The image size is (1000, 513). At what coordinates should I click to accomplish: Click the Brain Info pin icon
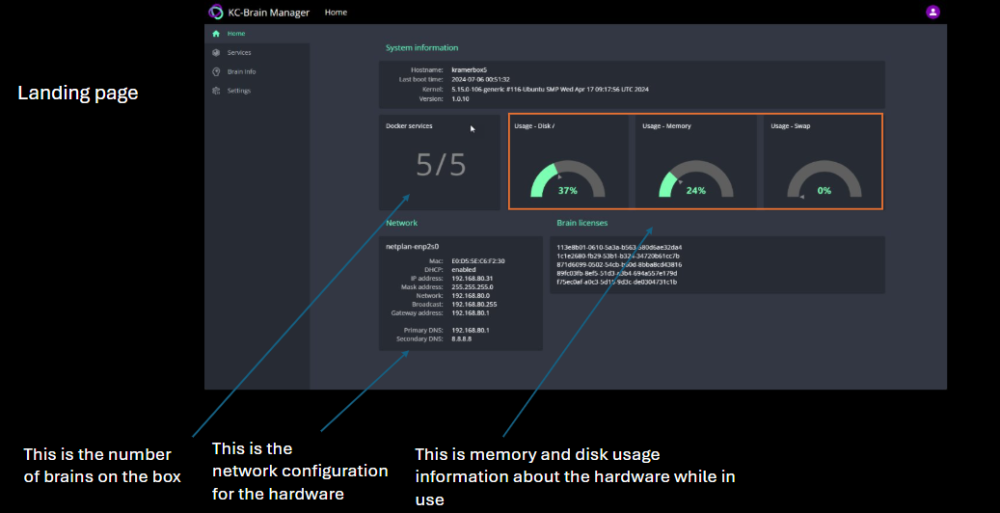216,72
